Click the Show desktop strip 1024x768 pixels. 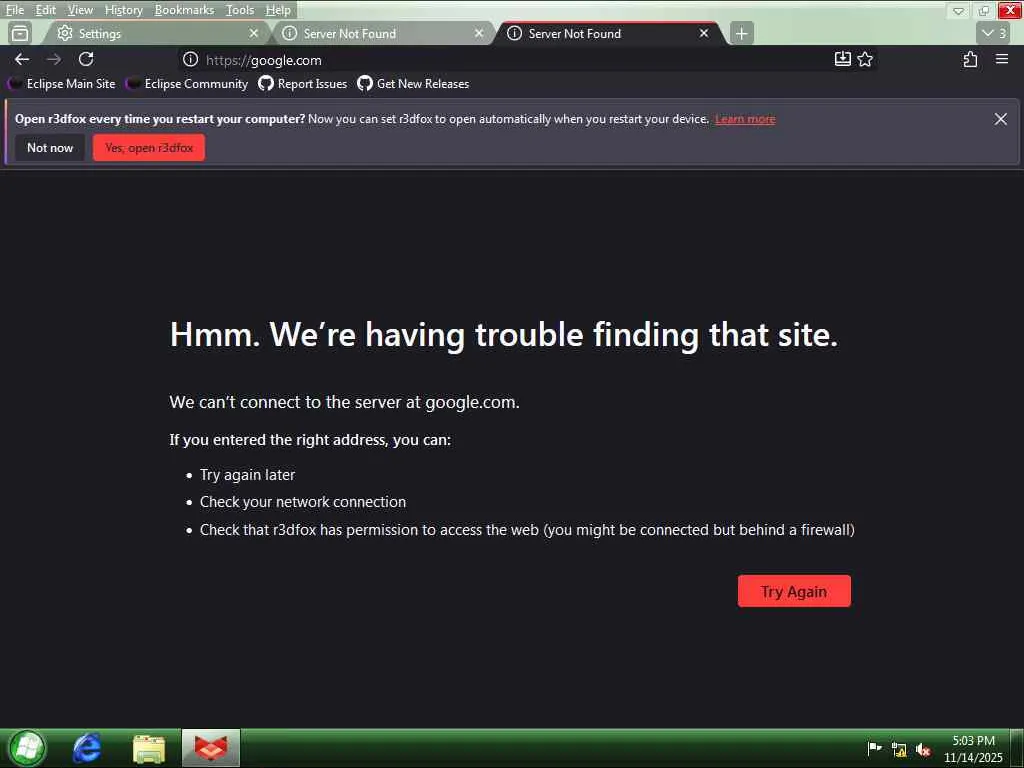click(x=1017, y=748)
